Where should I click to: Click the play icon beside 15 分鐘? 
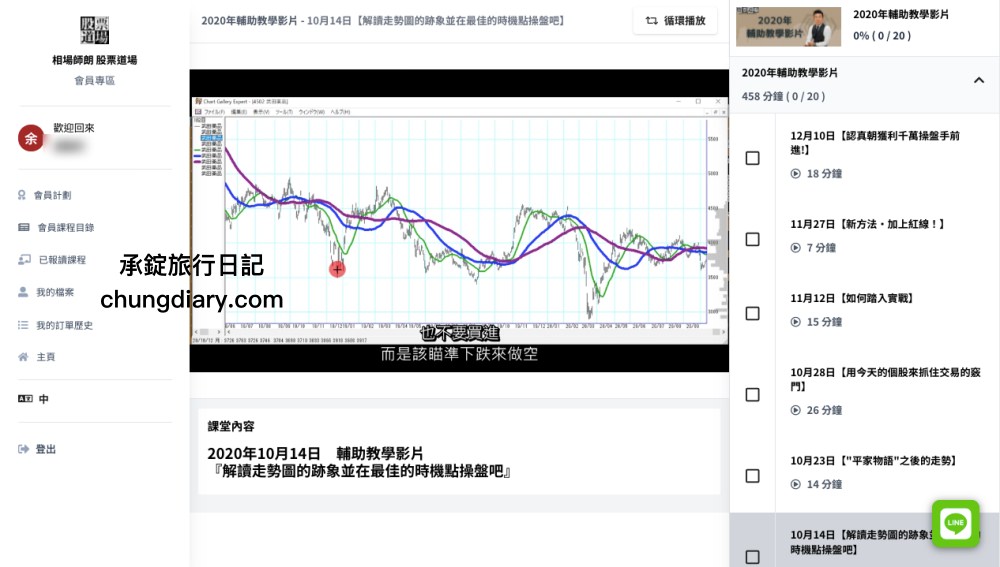[795, 322]
